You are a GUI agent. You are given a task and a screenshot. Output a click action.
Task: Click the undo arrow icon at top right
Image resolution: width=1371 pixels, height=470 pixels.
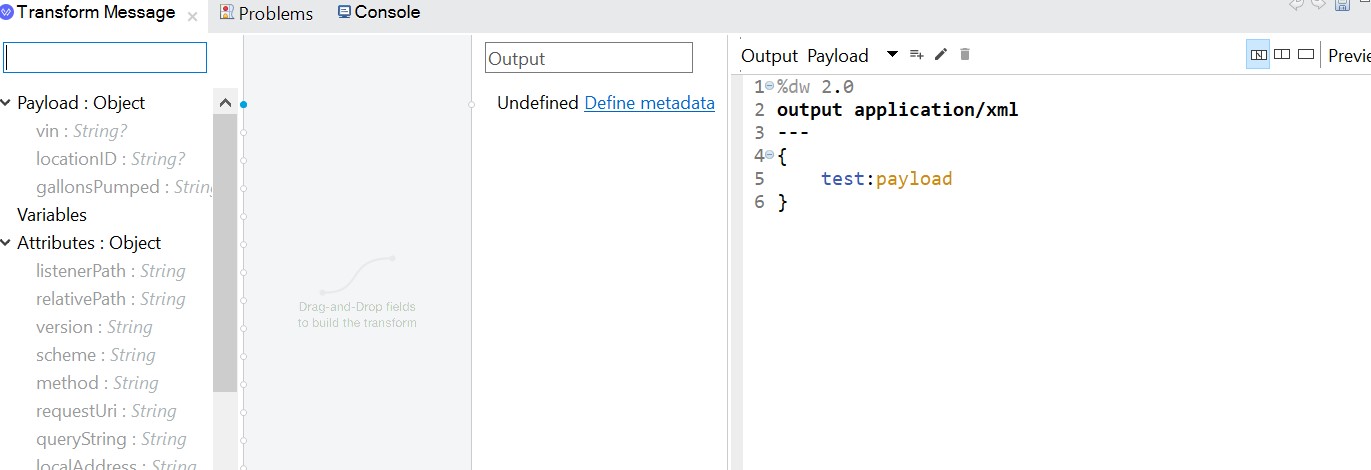click(x=1297, y=5)
